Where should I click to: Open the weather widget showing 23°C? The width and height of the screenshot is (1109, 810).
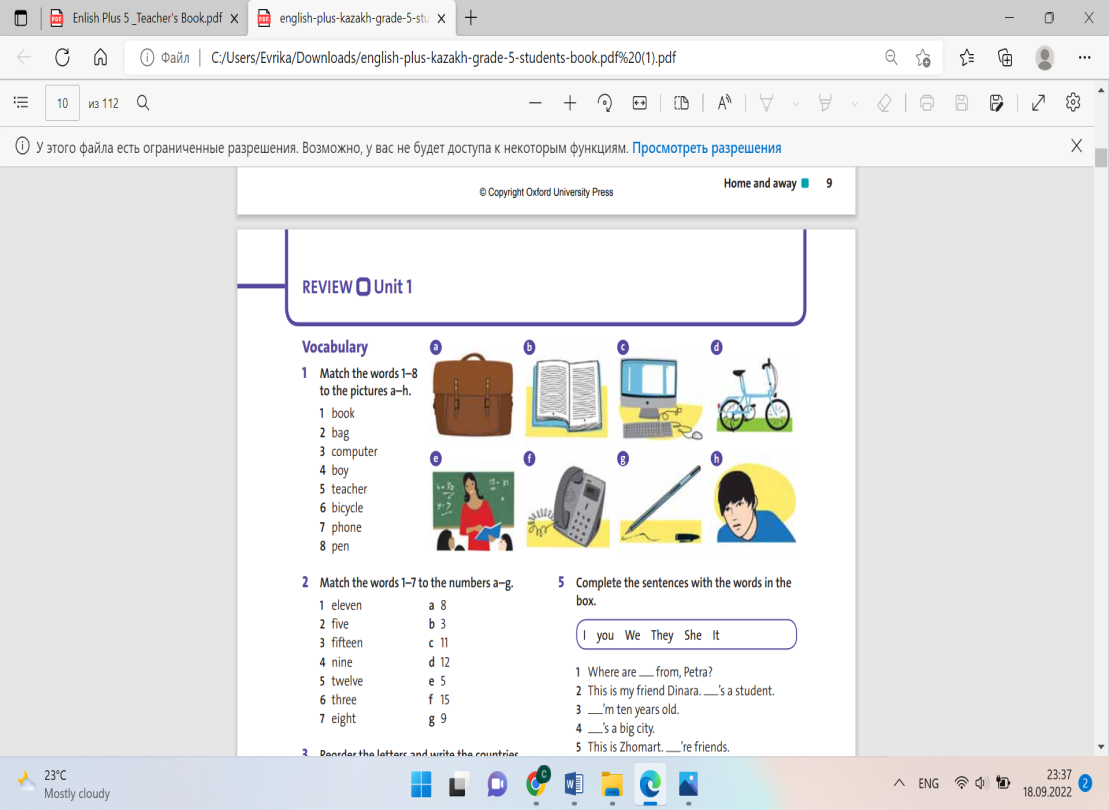[x=64, y=784]
